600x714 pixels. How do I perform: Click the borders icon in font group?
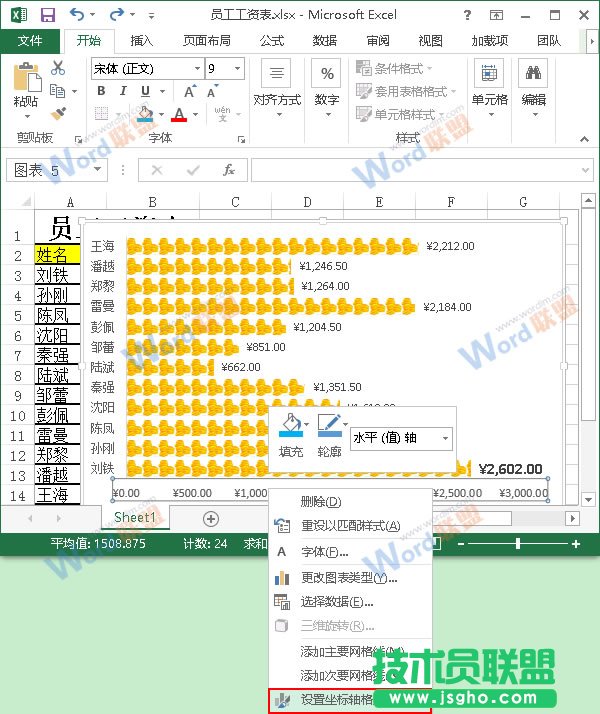pos(101,113)
